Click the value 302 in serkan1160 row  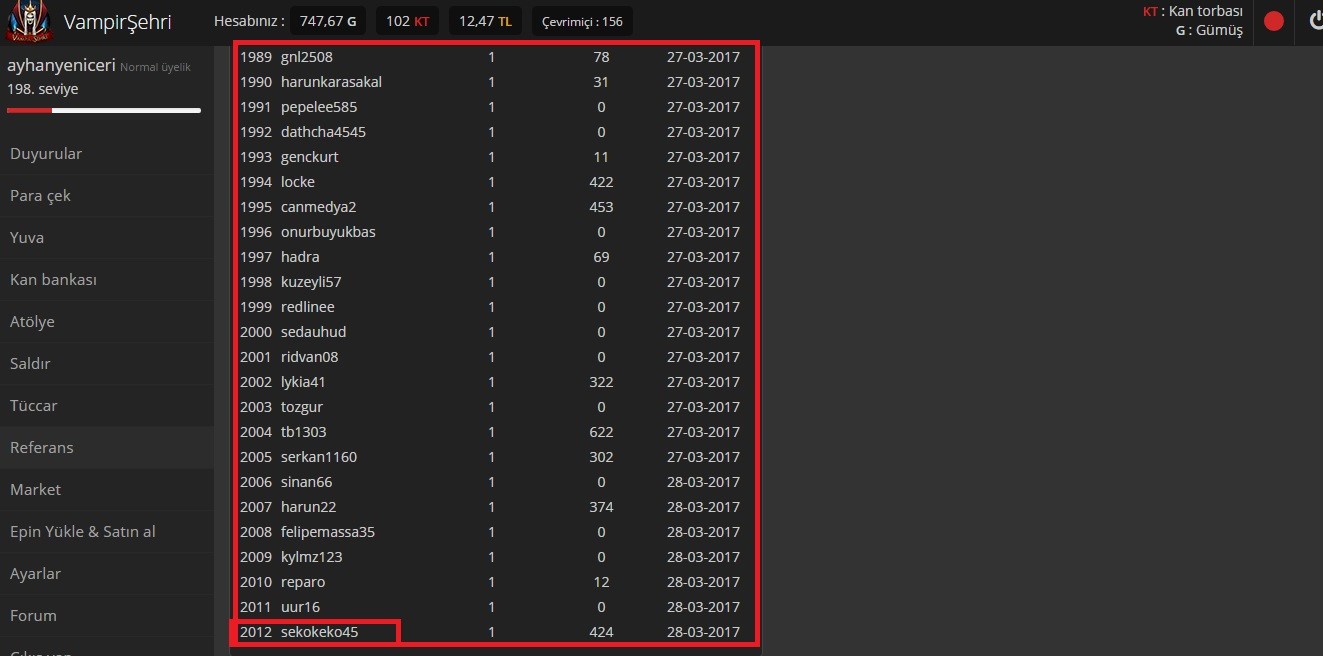(x=601, y=457)
